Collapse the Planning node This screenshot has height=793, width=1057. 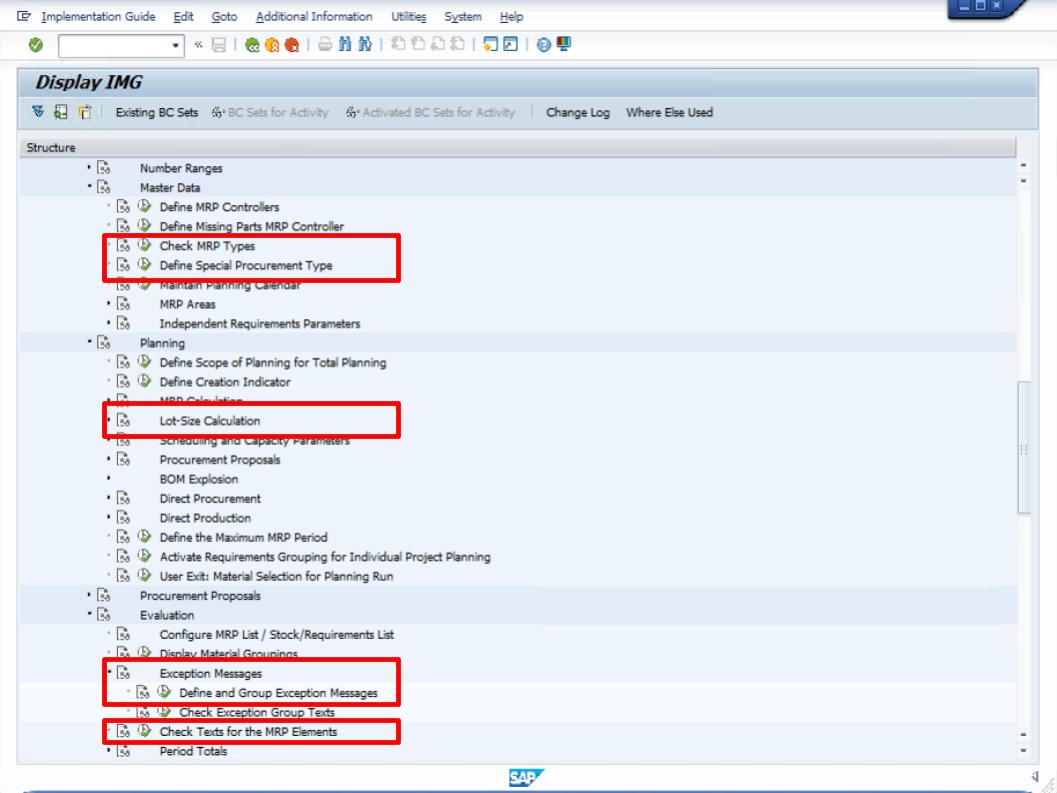89,342
